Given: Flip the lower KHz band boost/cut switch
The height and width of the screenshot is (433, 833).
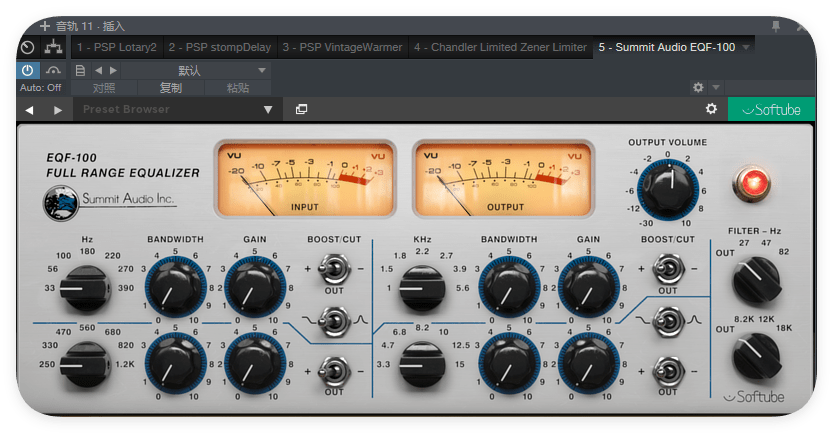Looking at the screenshot, I should [668, 371].
